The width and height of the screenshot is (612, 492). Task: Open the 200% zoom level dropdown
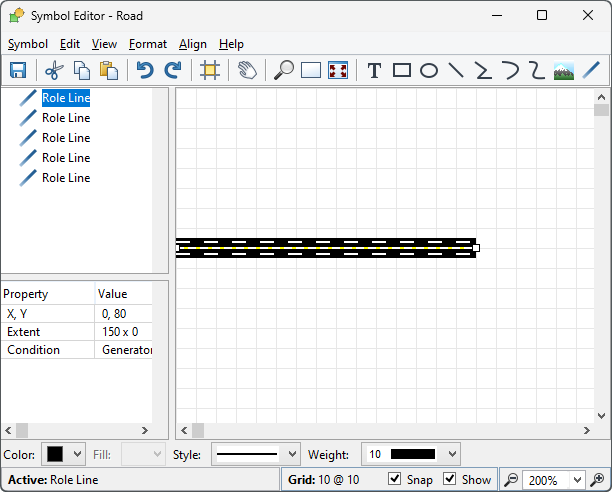pos(577,480)
